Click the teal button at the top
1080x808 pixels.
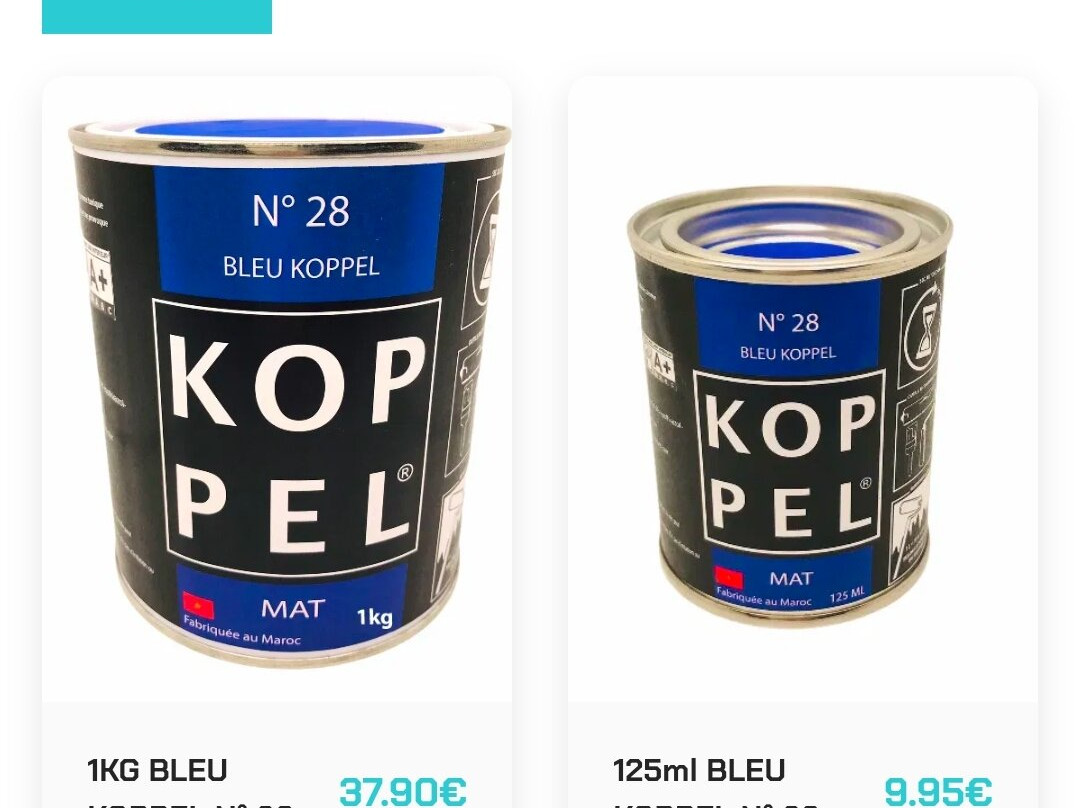[156, 17]
